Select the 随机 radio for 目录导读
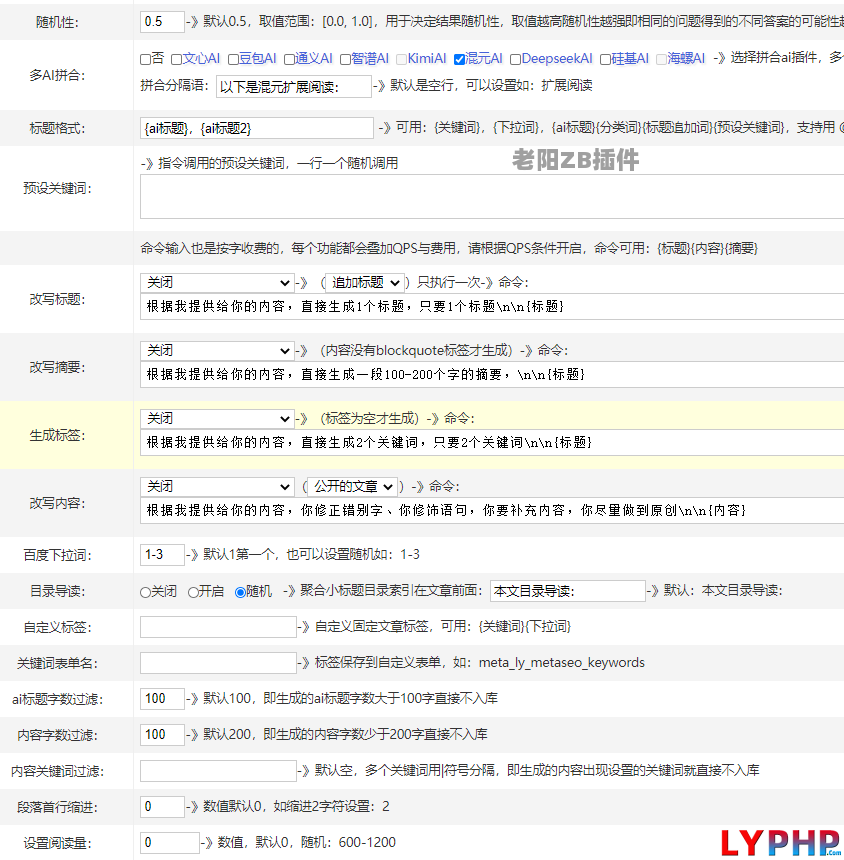 (240, 592)
